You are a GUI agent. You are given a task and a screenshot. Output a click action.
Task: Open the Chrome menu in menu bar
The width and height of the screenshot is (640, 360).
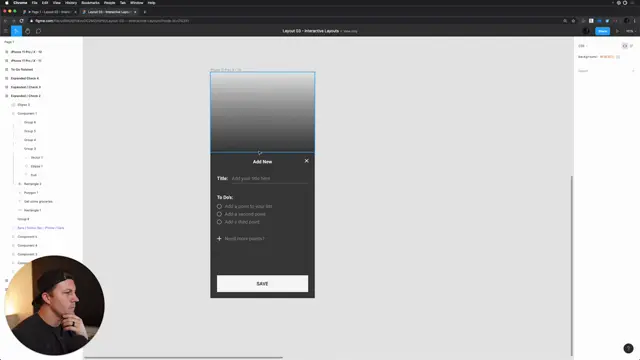[20, 3]
